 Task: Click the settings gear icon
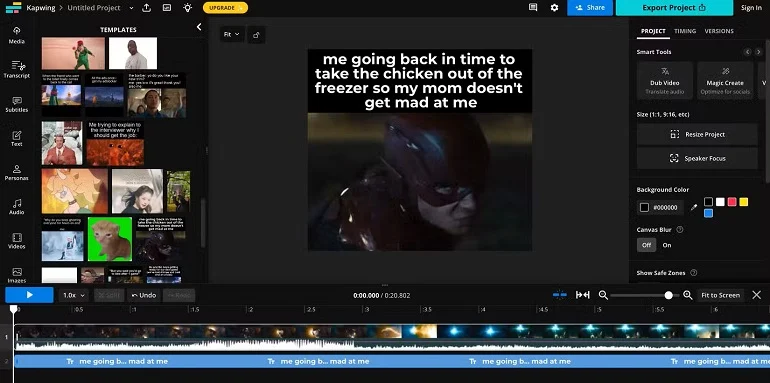554,8
